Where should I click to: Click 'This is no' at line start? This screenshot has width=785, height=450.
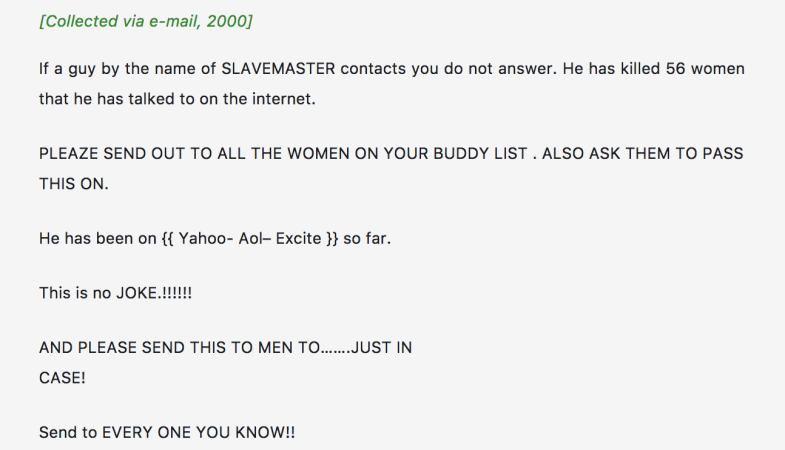[x=75, y=293]
